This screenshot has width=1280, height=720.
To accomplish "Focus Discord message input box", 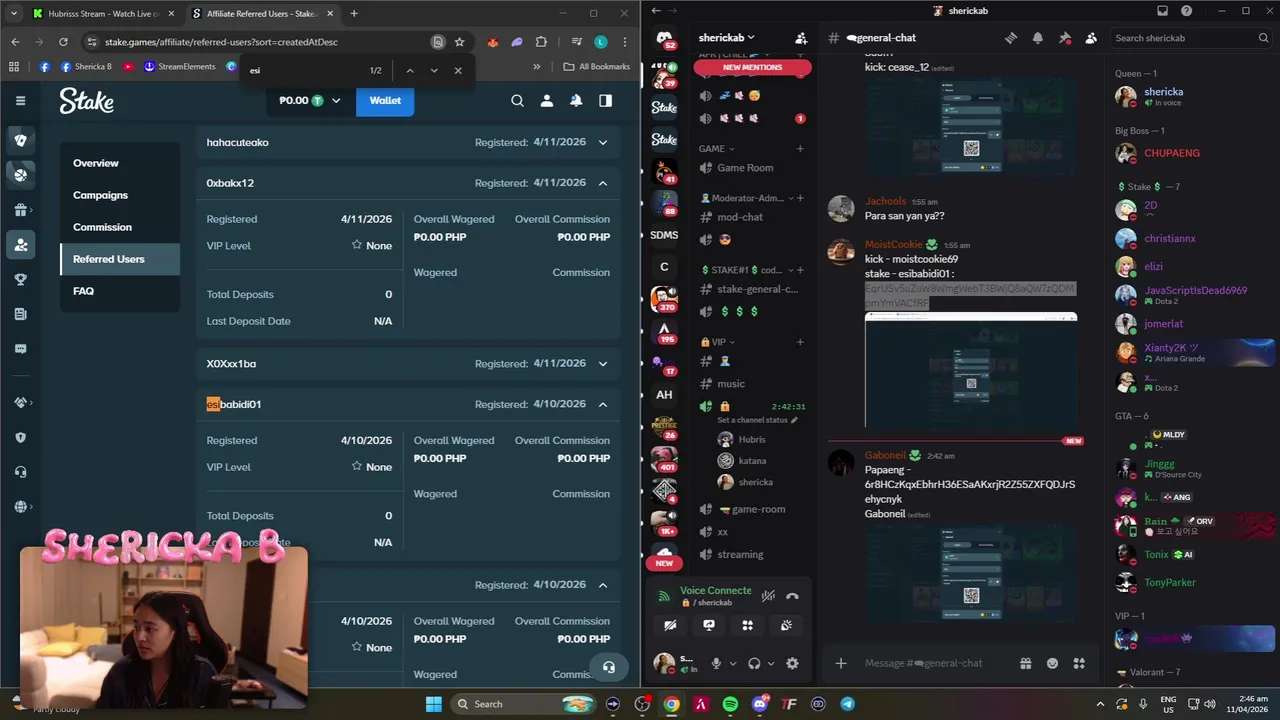I will coord(935,663).
